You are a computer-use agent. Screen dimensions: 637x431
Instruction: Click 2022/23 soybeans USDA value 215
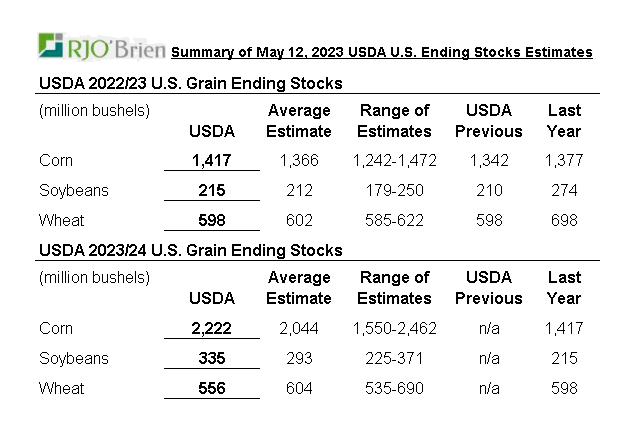point(211,190)
